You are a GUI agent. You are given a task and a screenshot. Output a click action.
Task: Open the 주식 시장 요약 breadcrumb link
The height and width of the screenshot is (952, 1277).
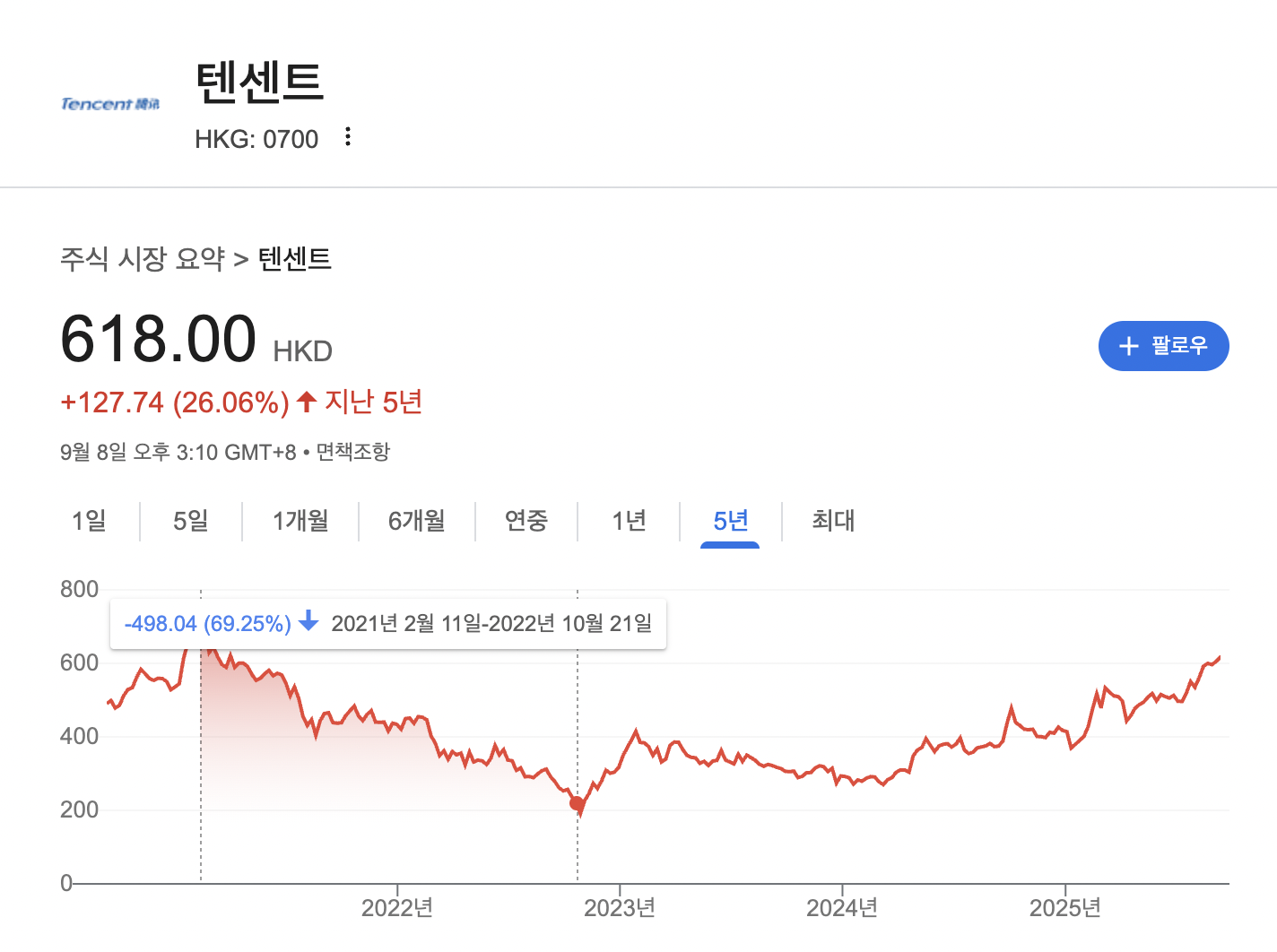143,259
